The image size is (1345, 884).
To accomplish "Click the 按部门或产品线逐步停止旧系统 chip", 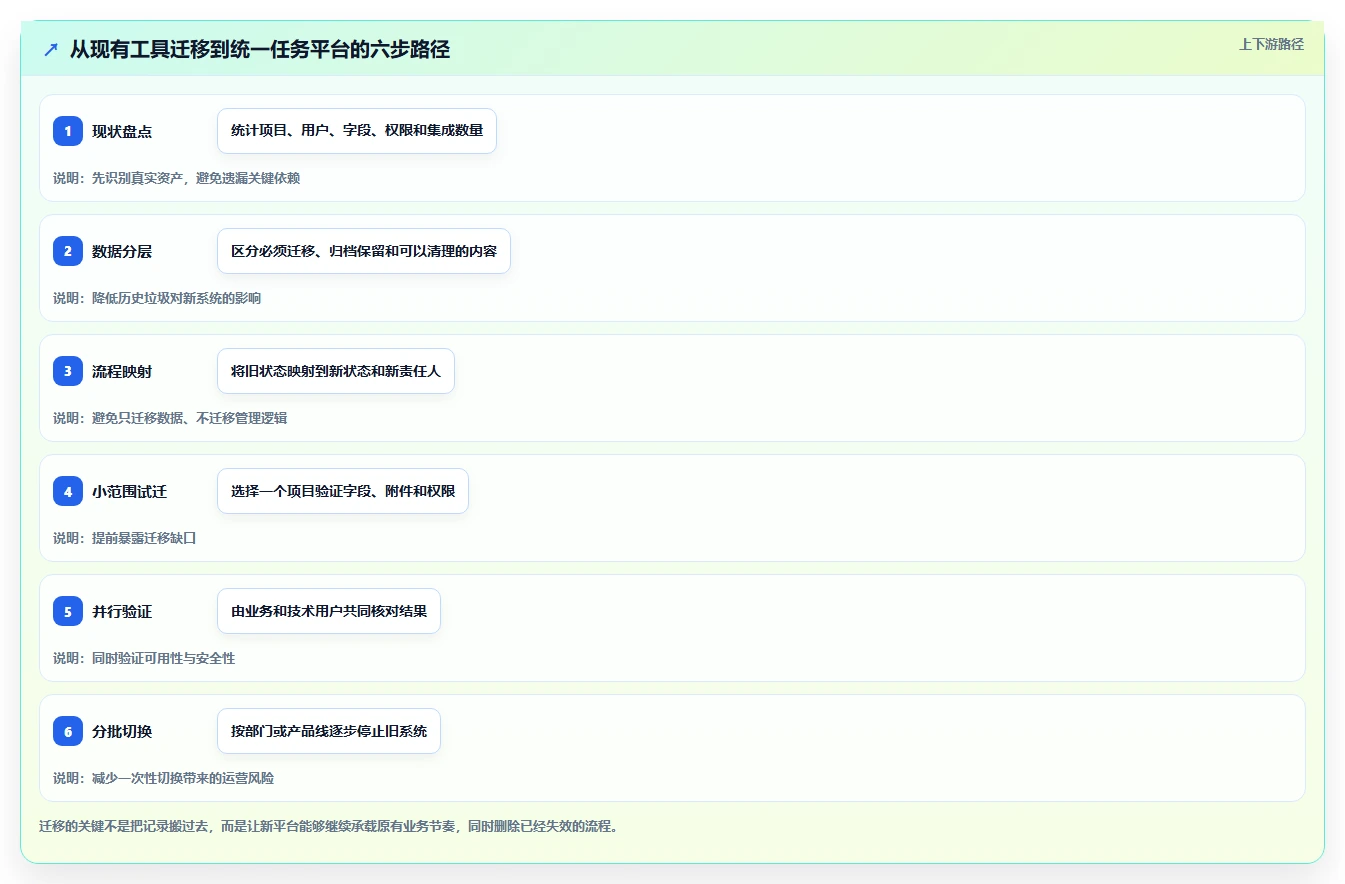I will point(329,731).
